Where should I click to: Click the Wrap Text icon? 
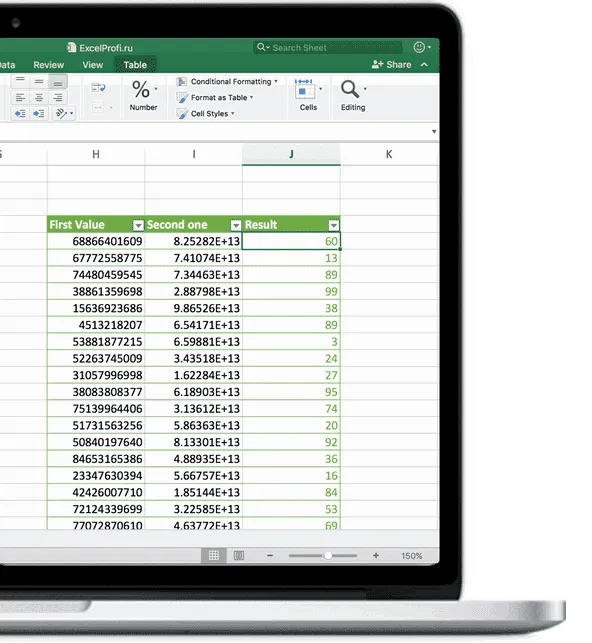tap(98, 87)
